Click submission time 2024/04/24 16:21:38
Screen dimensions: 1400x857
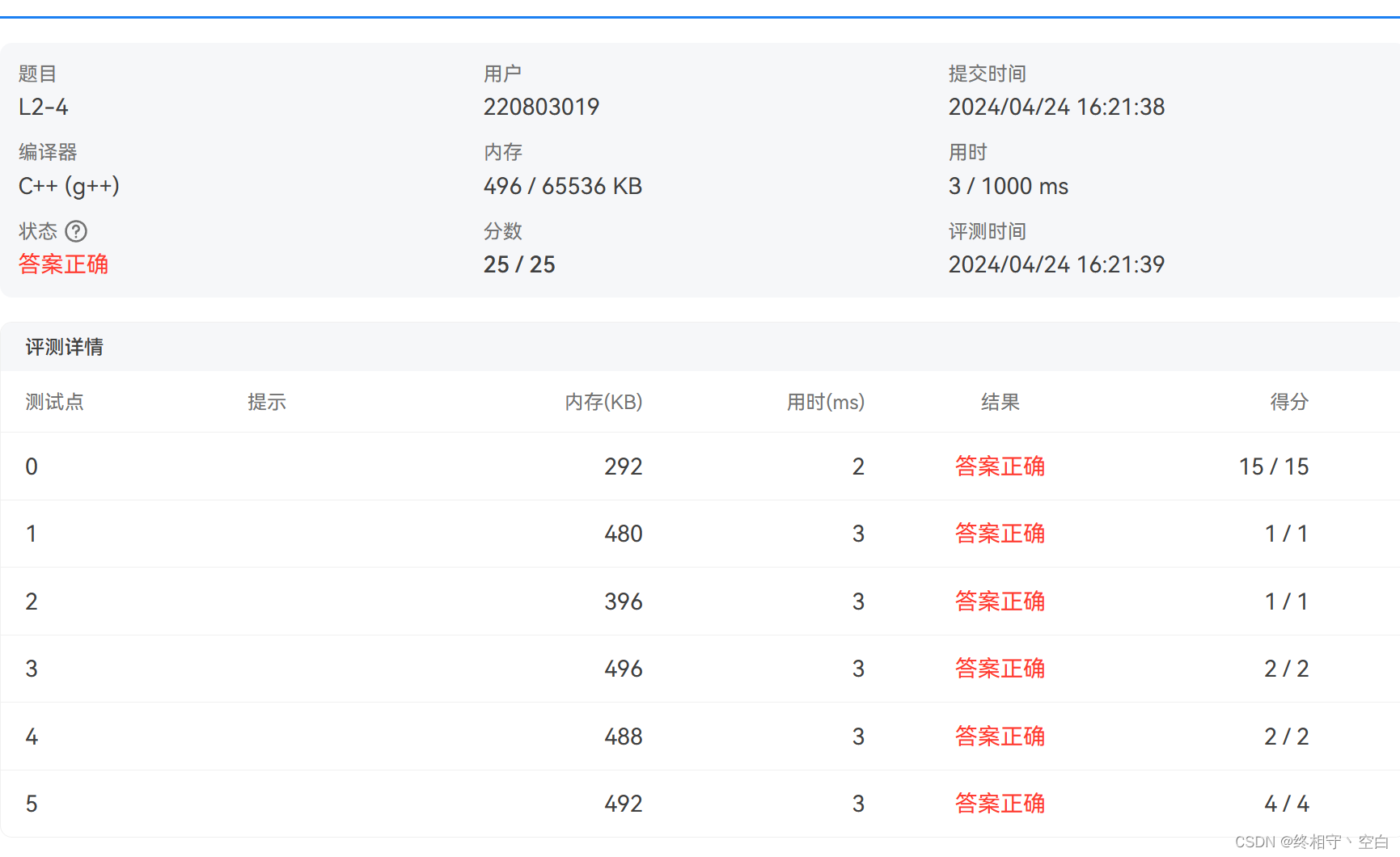tap(1056, 107)
